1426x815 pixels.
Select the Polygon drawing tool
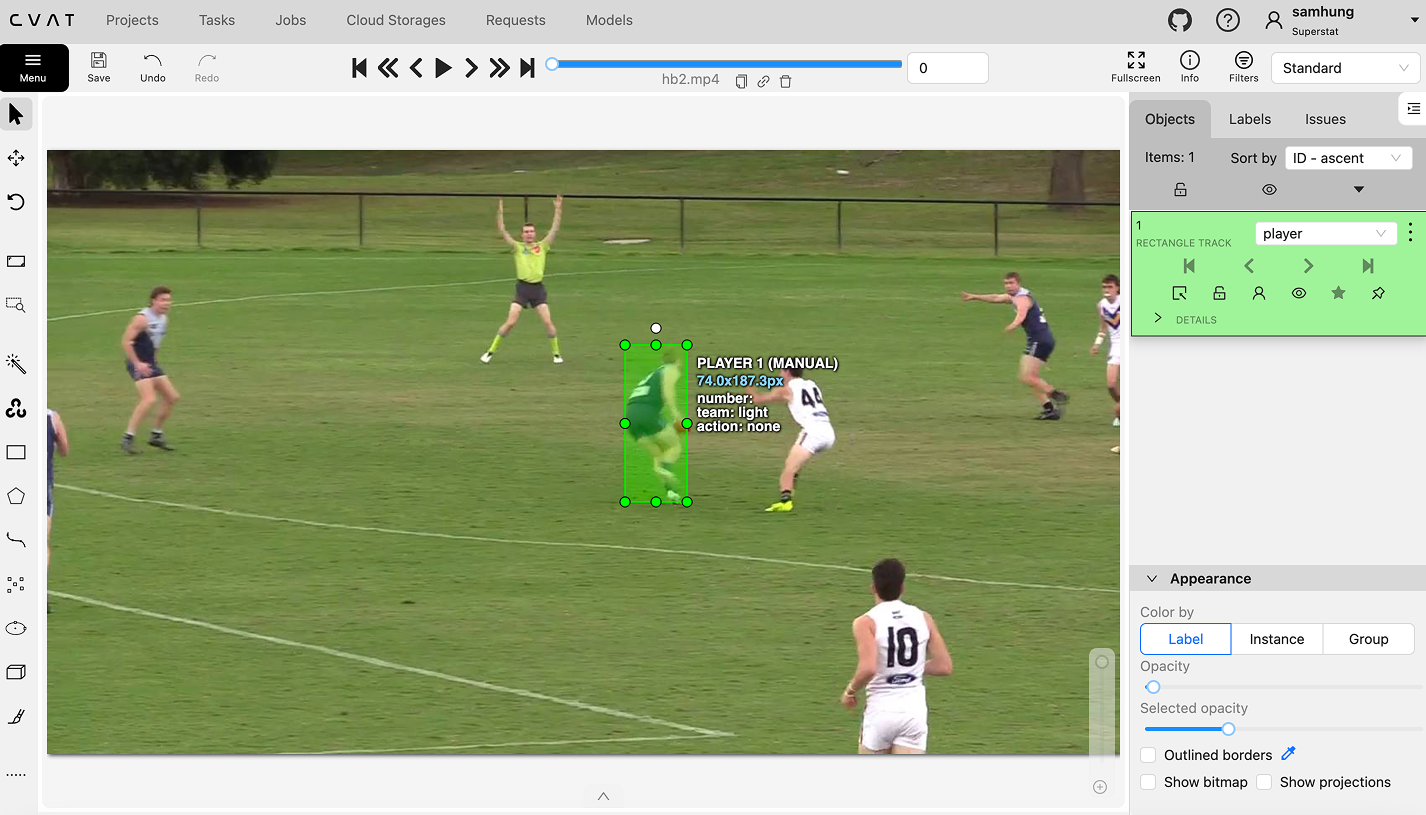[x=16, y=496]
